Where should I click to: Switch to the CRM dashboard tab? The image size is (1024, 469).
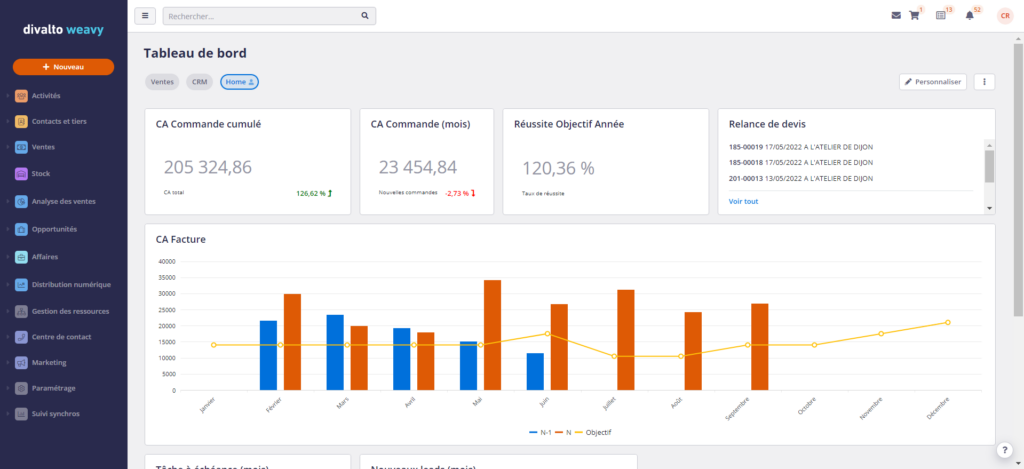pyautogui.click(x=199, y=82)
